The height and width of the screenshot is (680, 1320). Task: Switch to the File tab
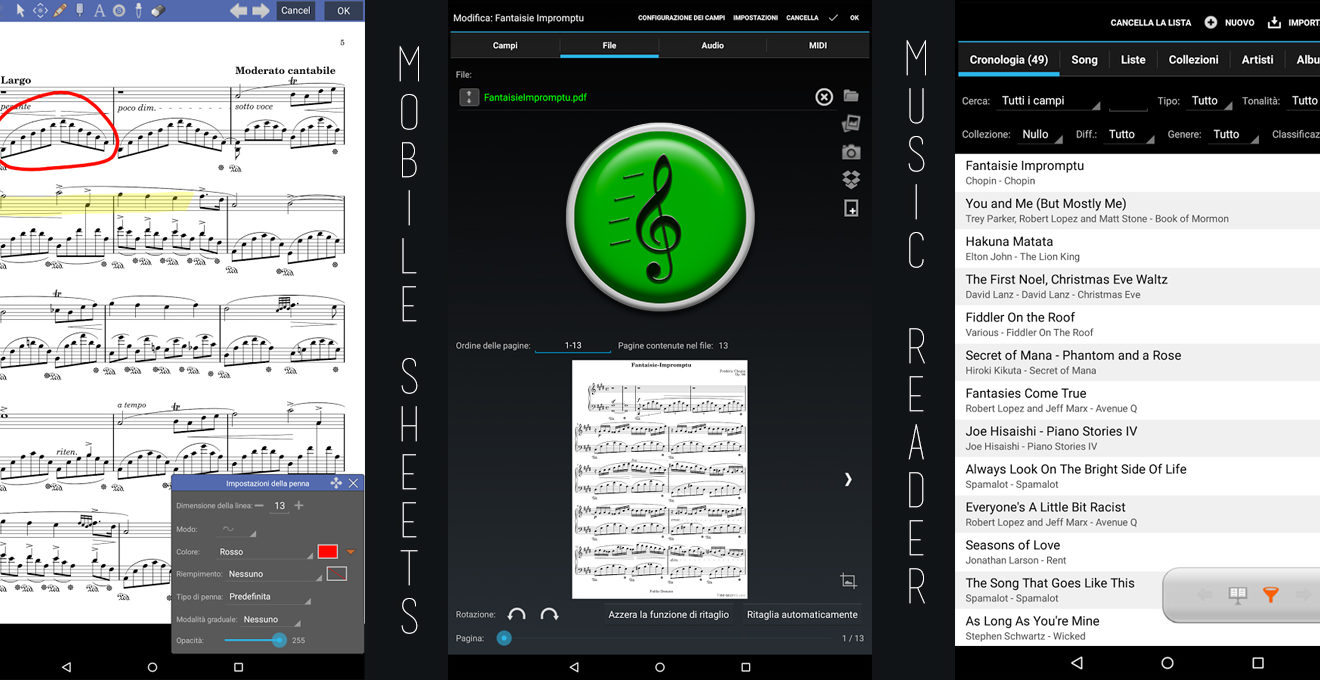pyautogui.click(x=609, y=45)
